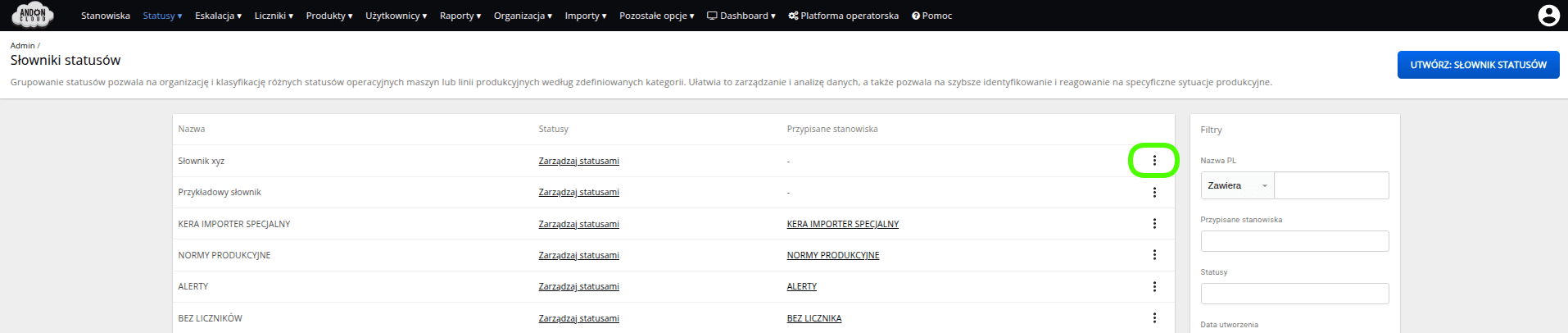The width and height of the screenshot is (1568, 333).
Task: Expand the Statusy menu in navbar
Action: click(x=162, y=16)
